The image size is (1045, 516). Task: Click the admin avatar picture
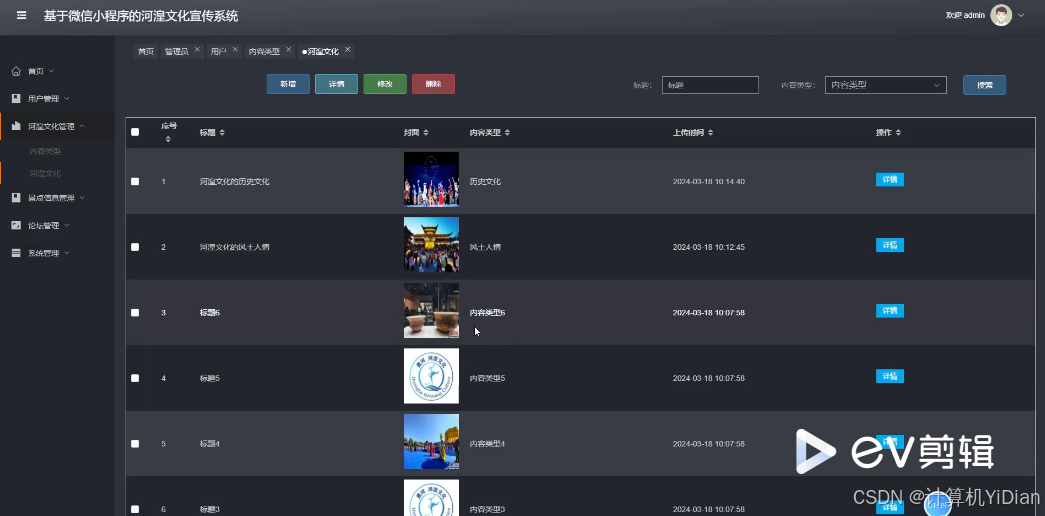click(1001, 15)
